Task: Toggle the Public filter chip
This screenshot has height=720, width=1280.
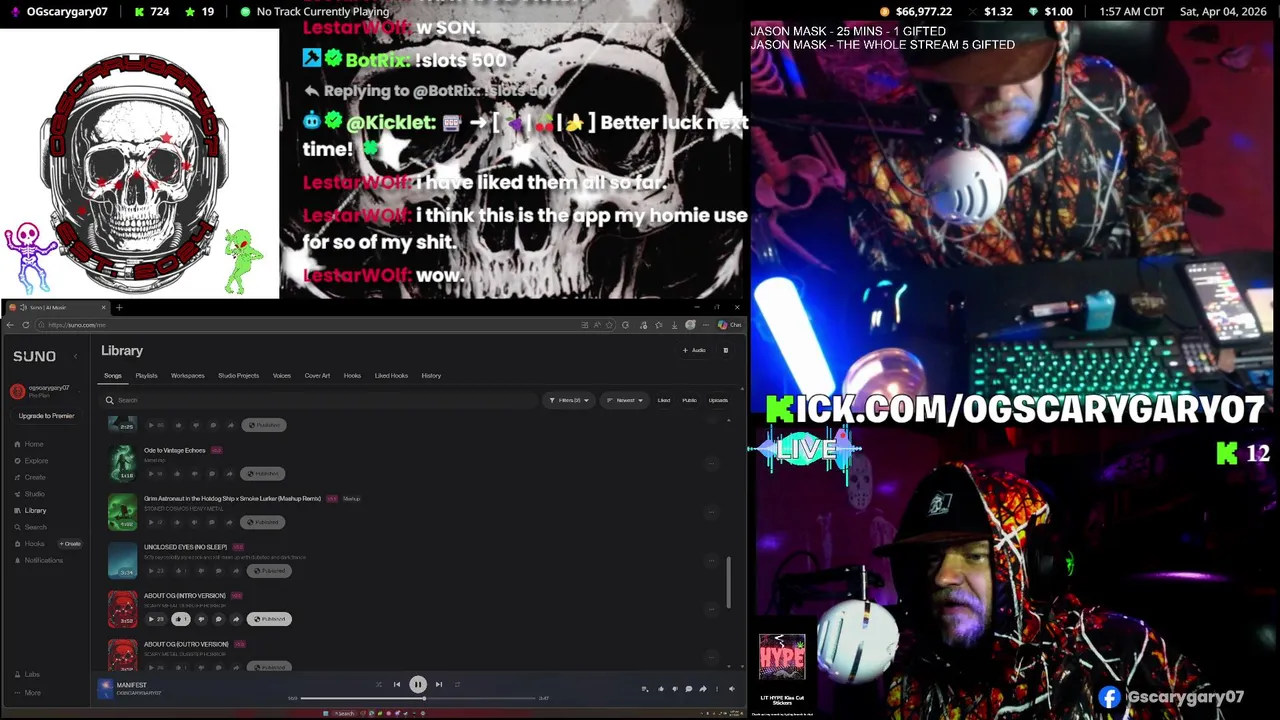Action: click(689, 400)
